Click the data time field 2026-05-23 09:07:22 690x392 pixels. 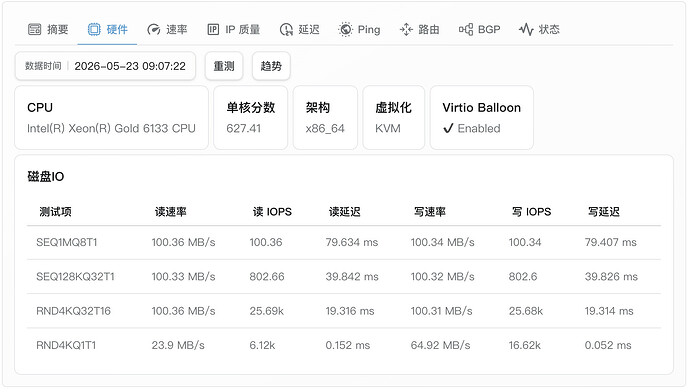pyautogui.click(x=105, y=66)
